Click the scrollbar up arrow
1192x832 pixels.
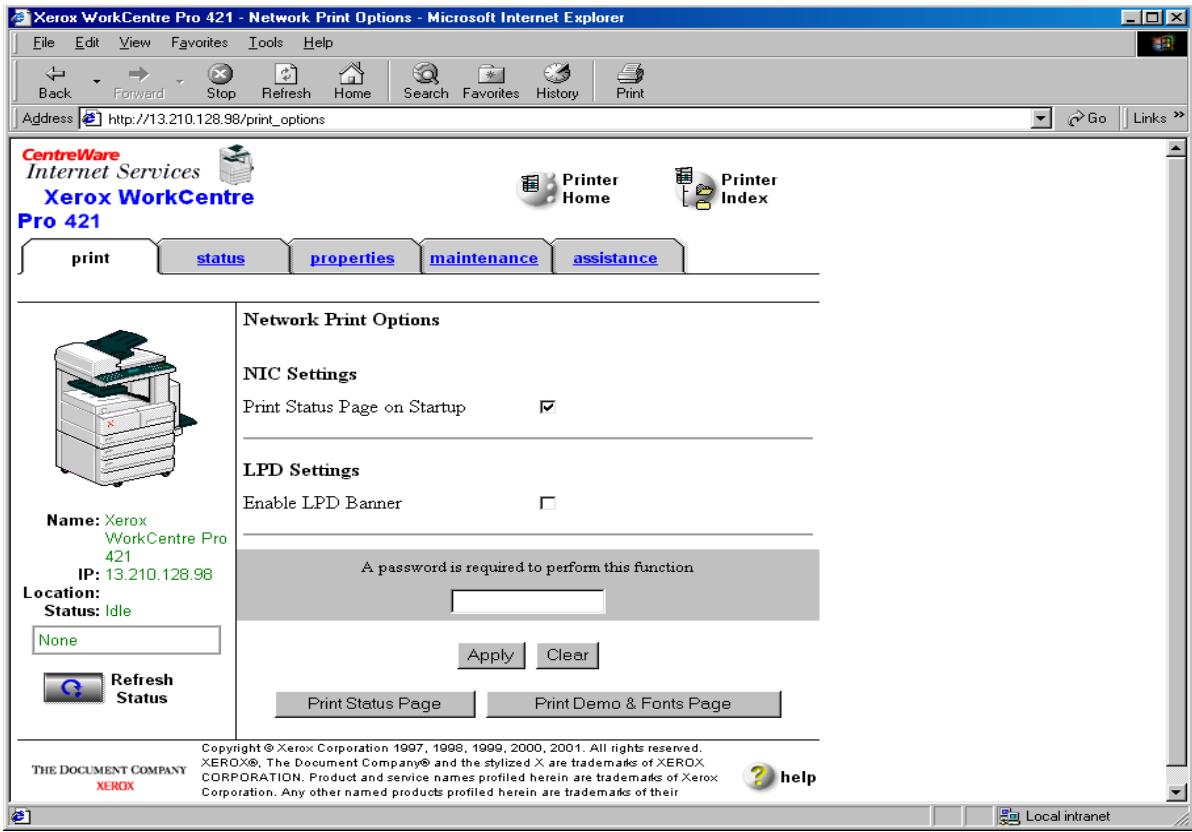point(1176,148)
